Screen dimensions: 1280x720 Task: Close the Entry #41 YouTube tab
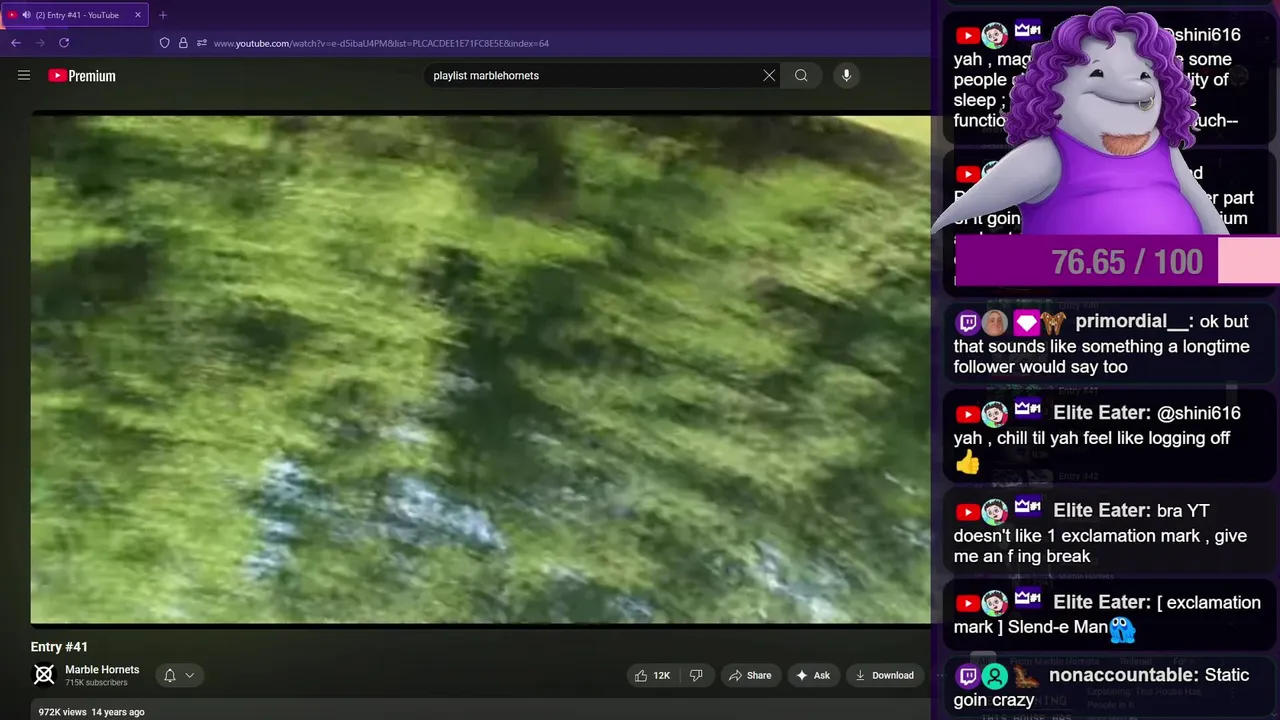[x=138, y=15]
